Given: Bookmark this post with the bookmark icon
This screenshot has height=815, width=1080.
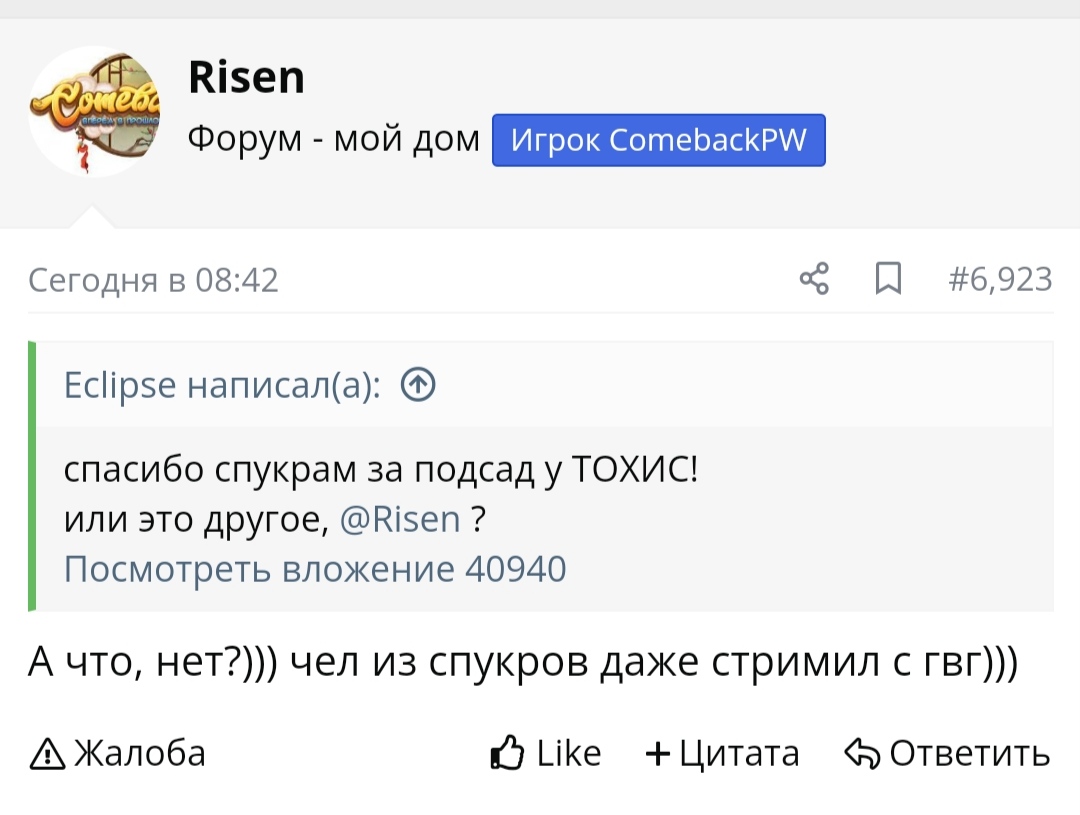Looking at the screenshot, I should (x=887, y=279).
